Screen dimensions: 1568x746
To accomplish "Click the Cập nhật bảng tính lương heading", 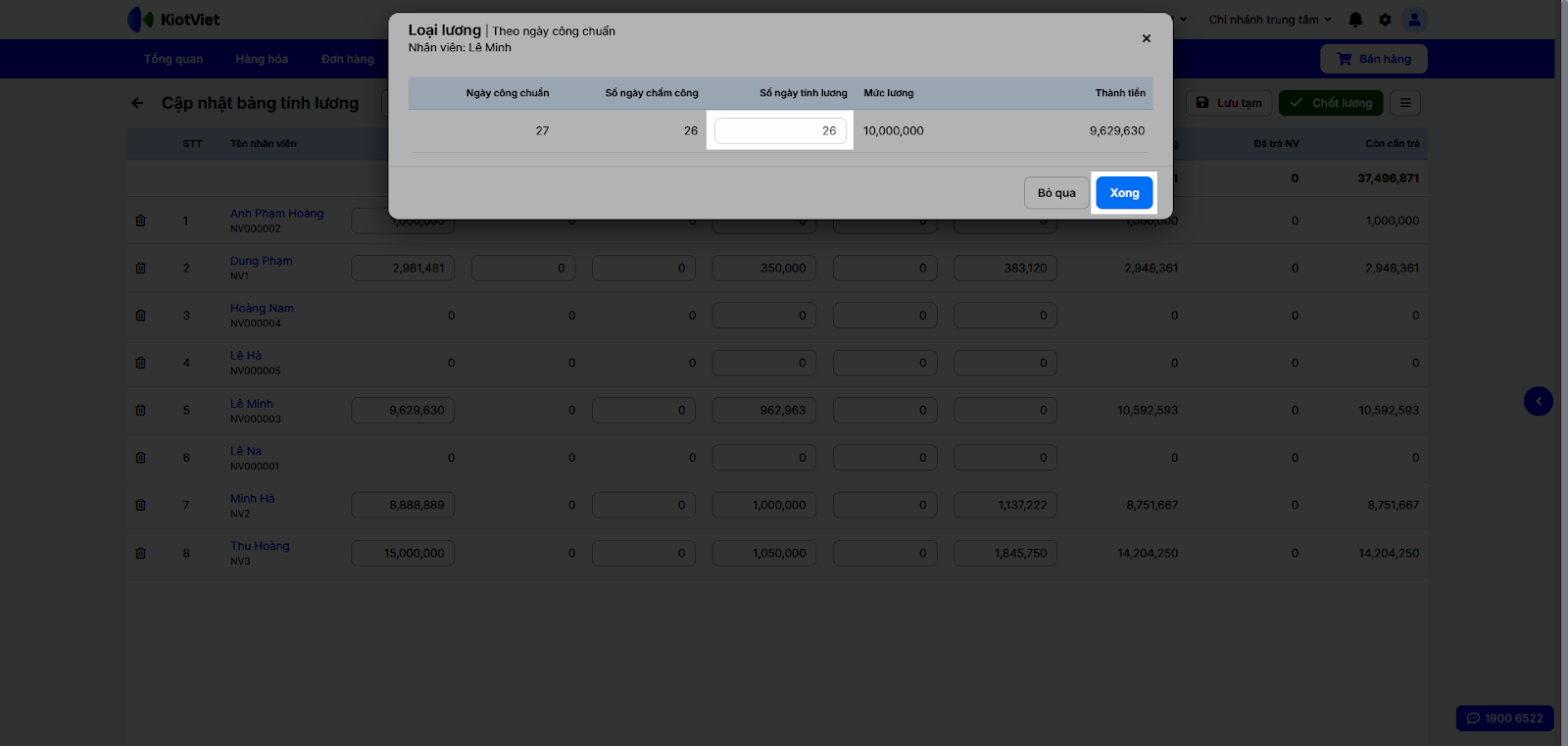I will (260, 103).
